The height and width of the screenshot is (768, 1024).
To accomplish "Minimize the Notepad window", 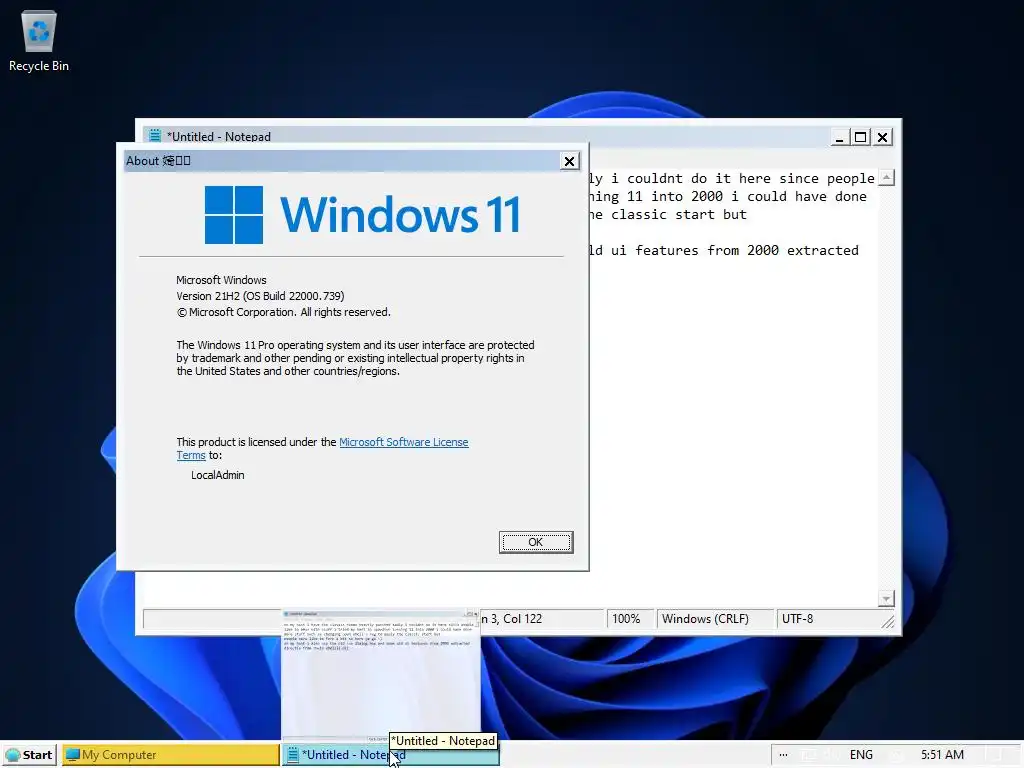I will point(840,137).
